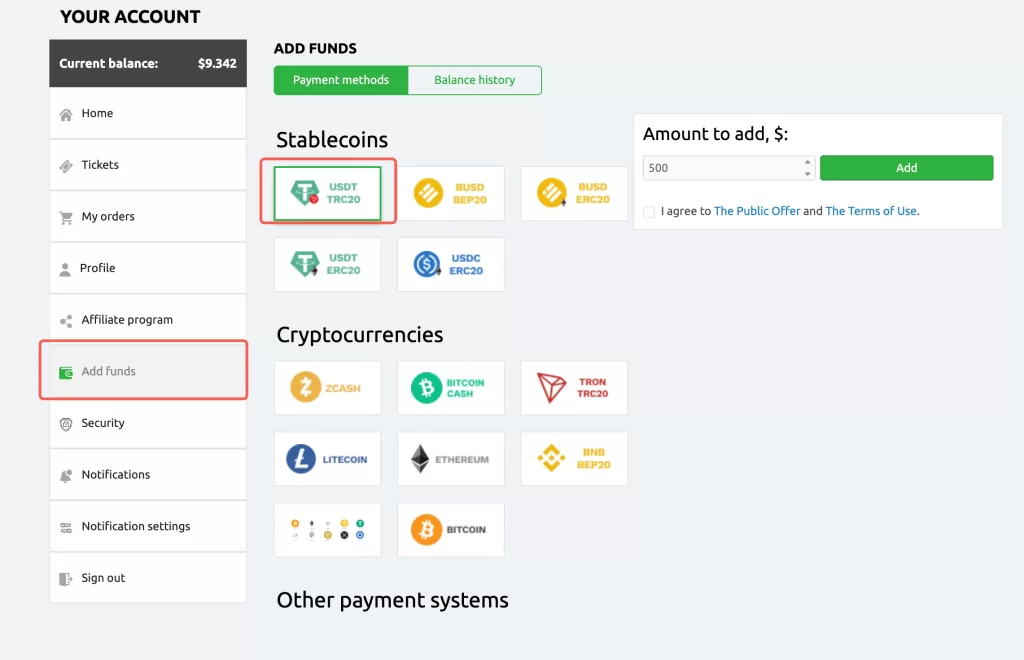Choose the BUSD BEP20 stablecoin icon

(451, 193)
